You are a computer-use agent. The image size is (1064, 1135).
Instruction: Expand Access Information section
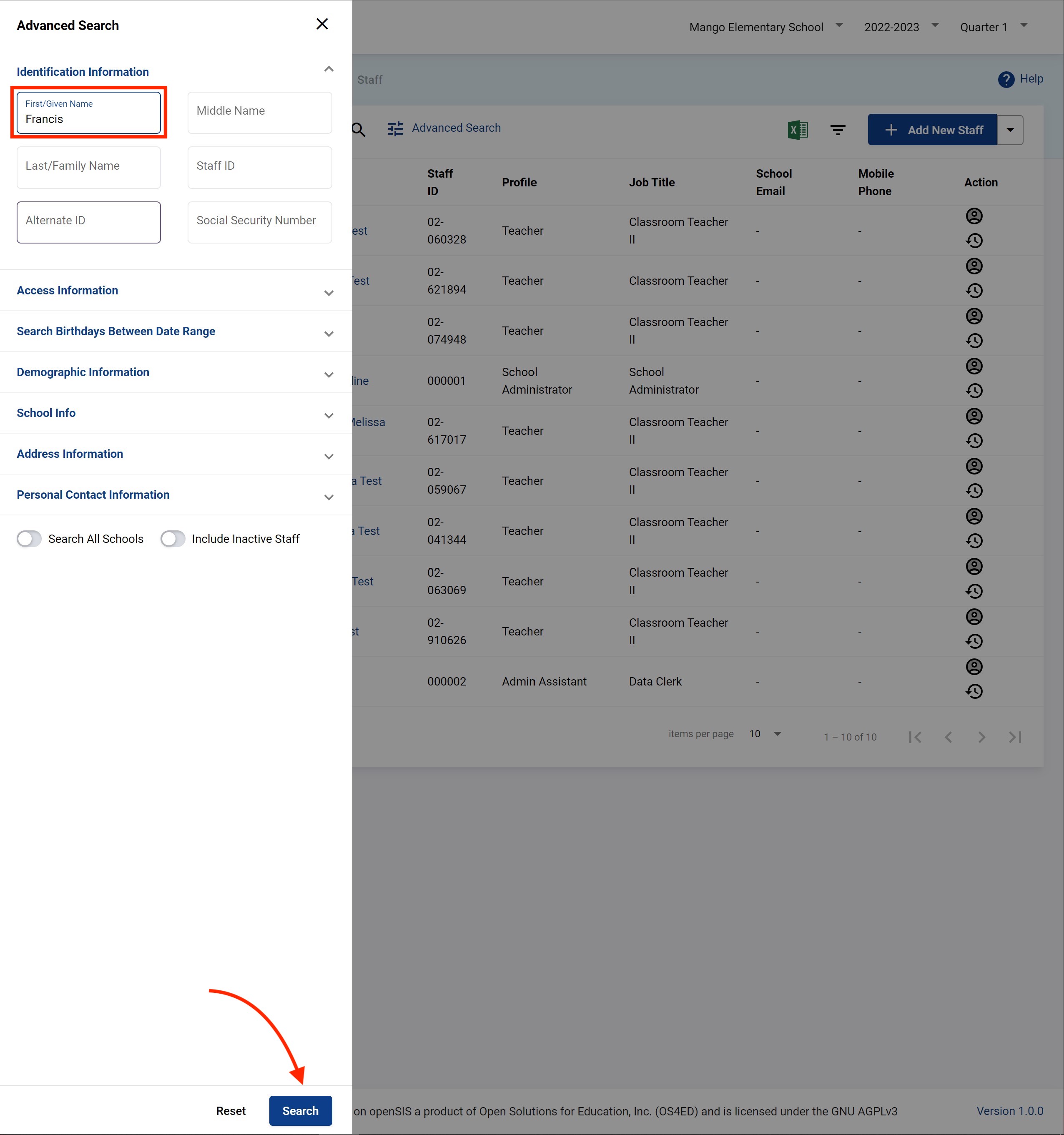329,293
